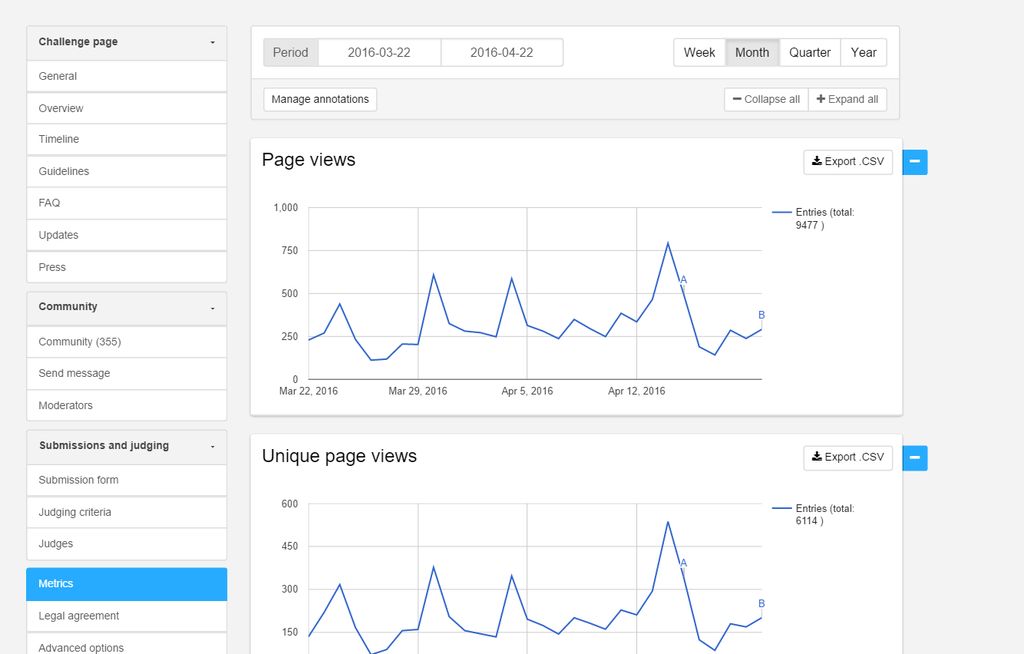View the Moderators page
The width and height of the screenshot is (1024, 654).
click(x=127, y=406)
